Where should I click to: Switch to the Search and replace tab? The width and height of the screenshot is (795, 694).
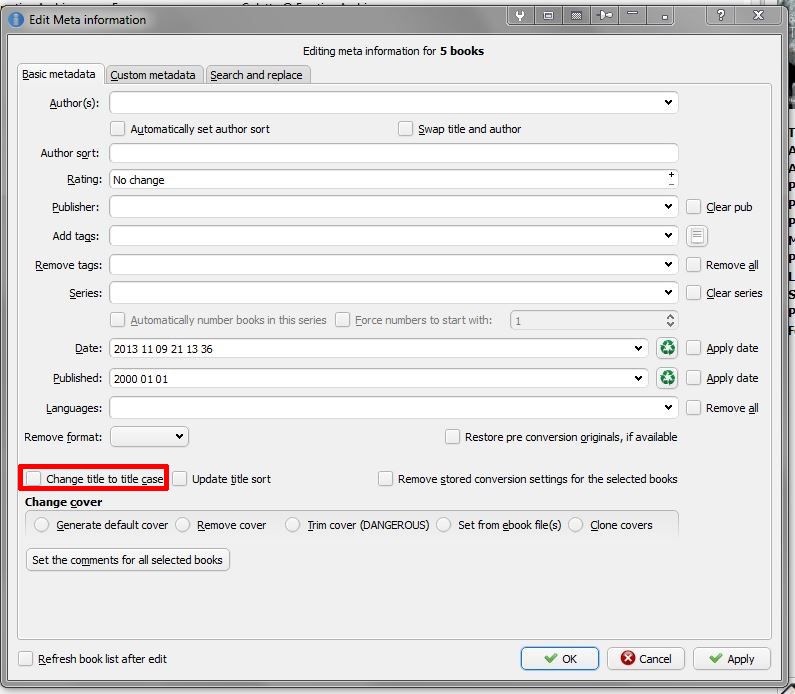click(x=257, y=75)
